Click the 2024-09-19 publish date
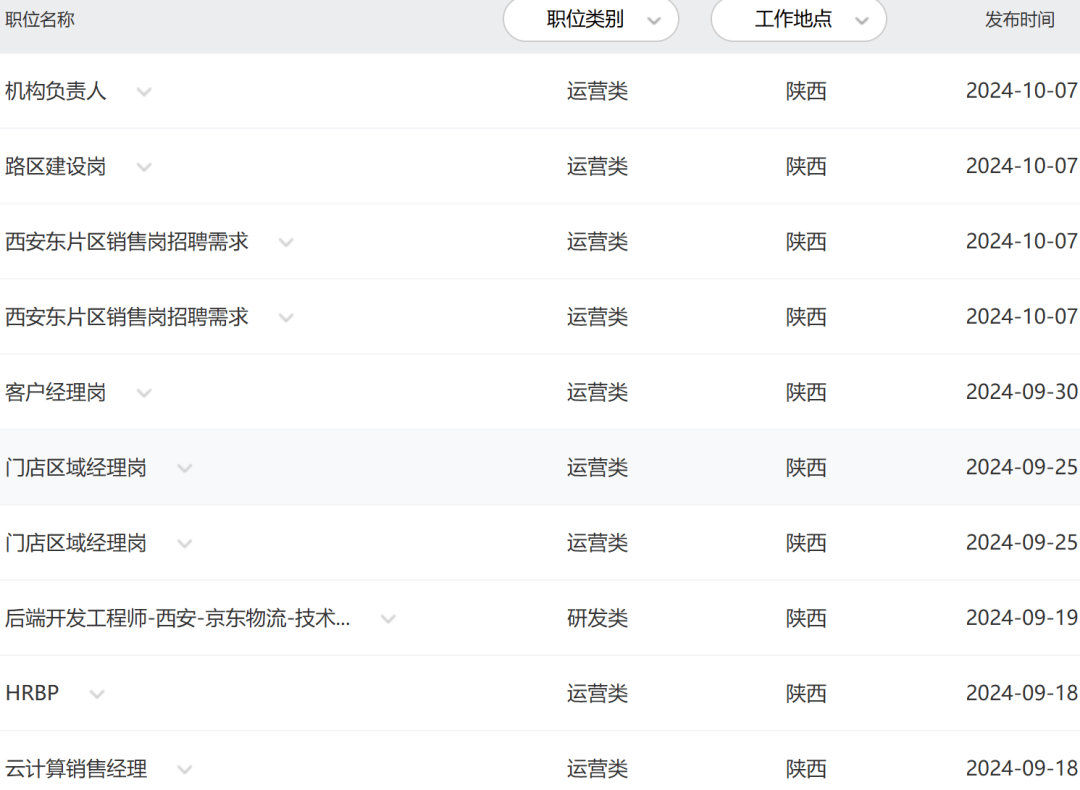Viewport: 1080px width, 790px height. 1021,619
